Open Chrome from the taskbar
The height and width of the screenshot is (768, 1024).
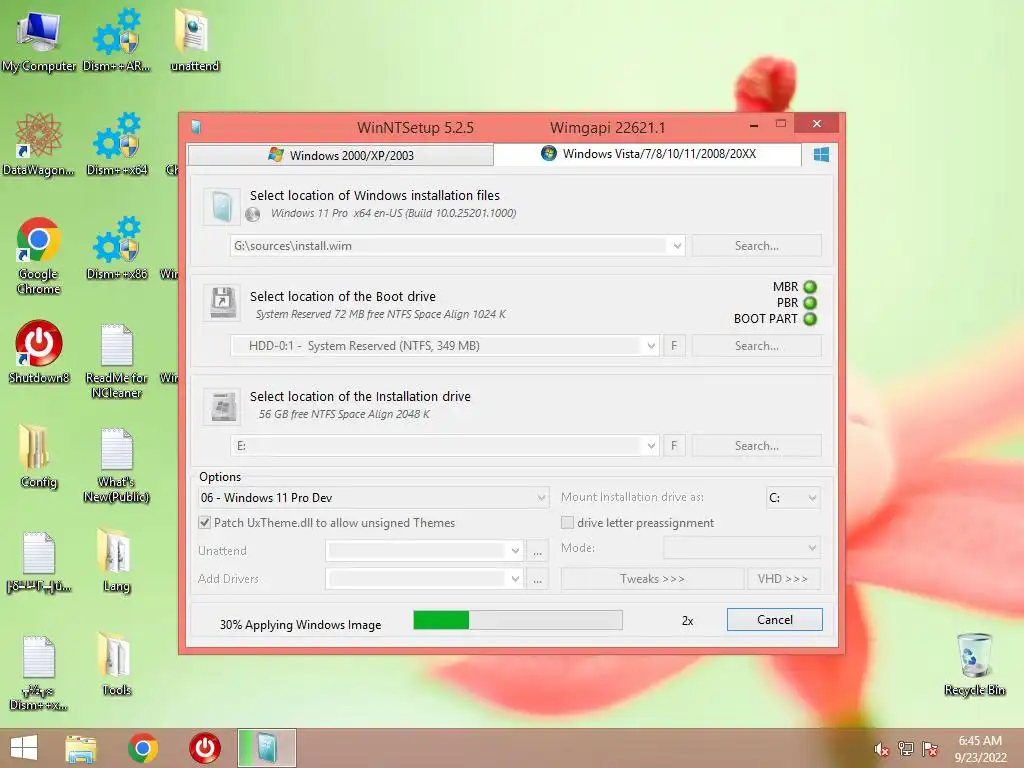[x=143, y=748]
